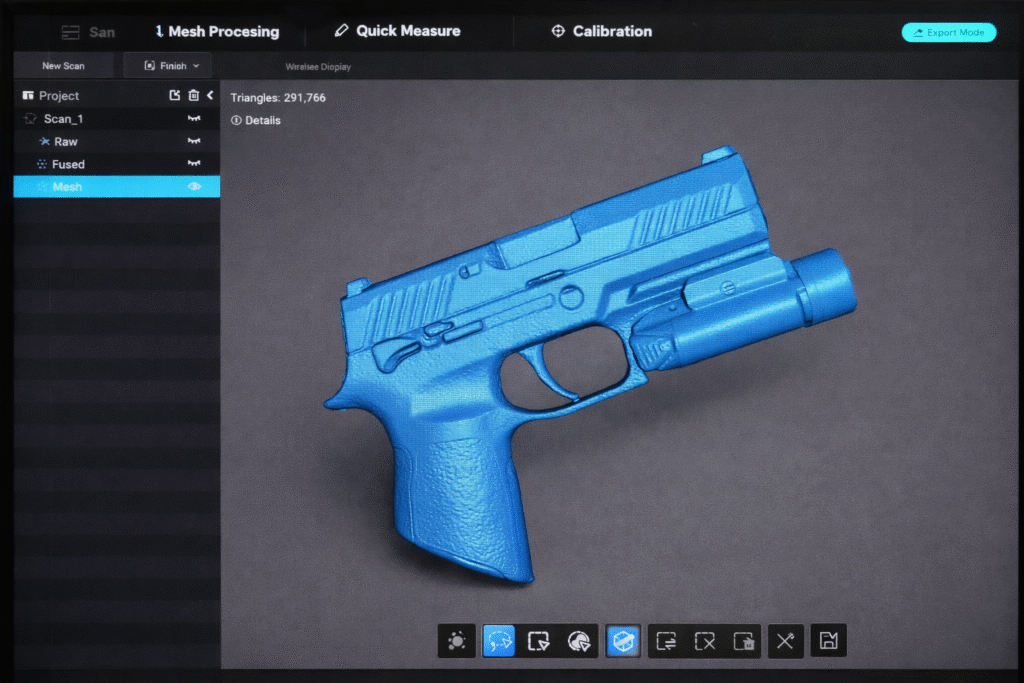Viewport: 1024px width, 683px height.
Task: Open the Calibration tab
Action: coord(601,31)
